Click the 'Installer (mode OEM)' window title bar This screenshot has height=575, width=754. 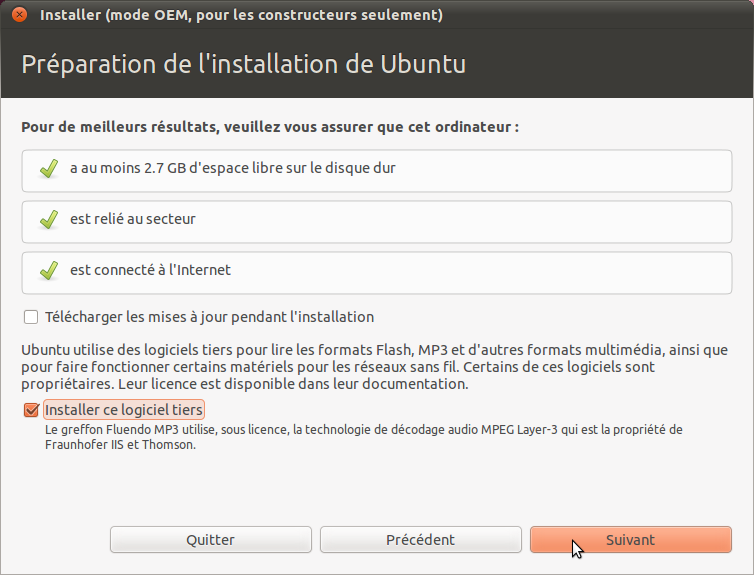[240, 15]
